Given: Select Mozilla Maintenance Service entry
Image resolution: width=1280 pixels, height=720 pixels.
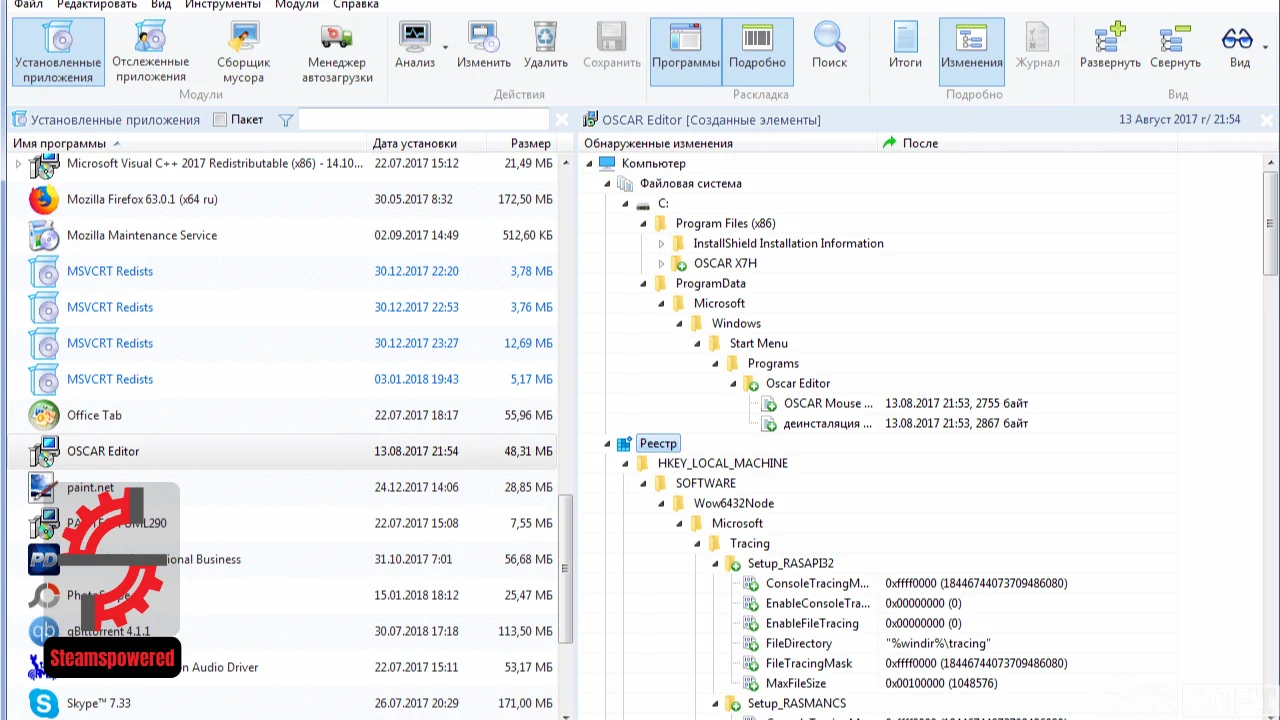Looking at the screenshot, I should pyautogui.click(x=283, y=235).
